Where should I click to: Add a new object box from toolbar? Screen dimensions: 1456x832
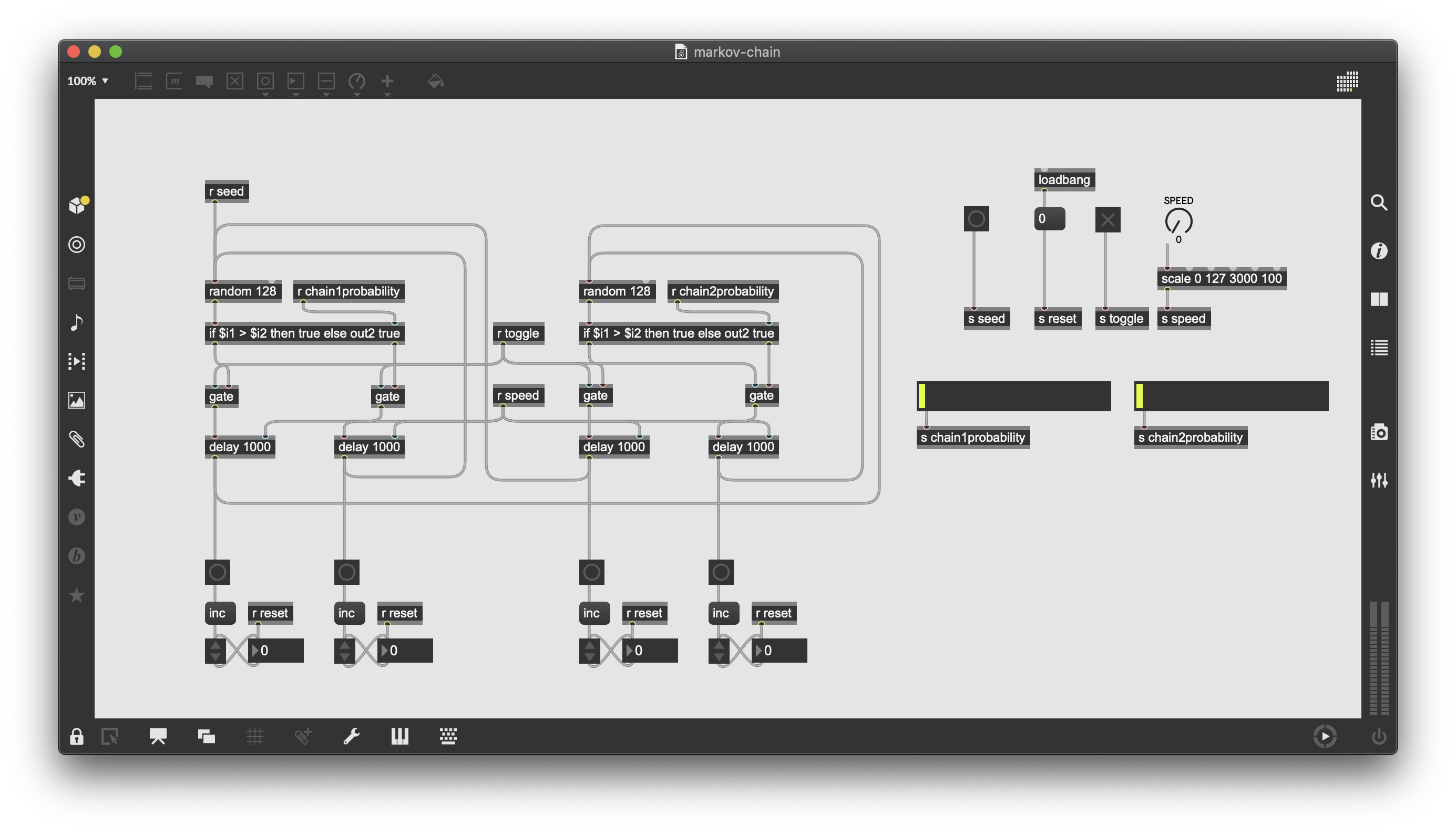(143, 81)
